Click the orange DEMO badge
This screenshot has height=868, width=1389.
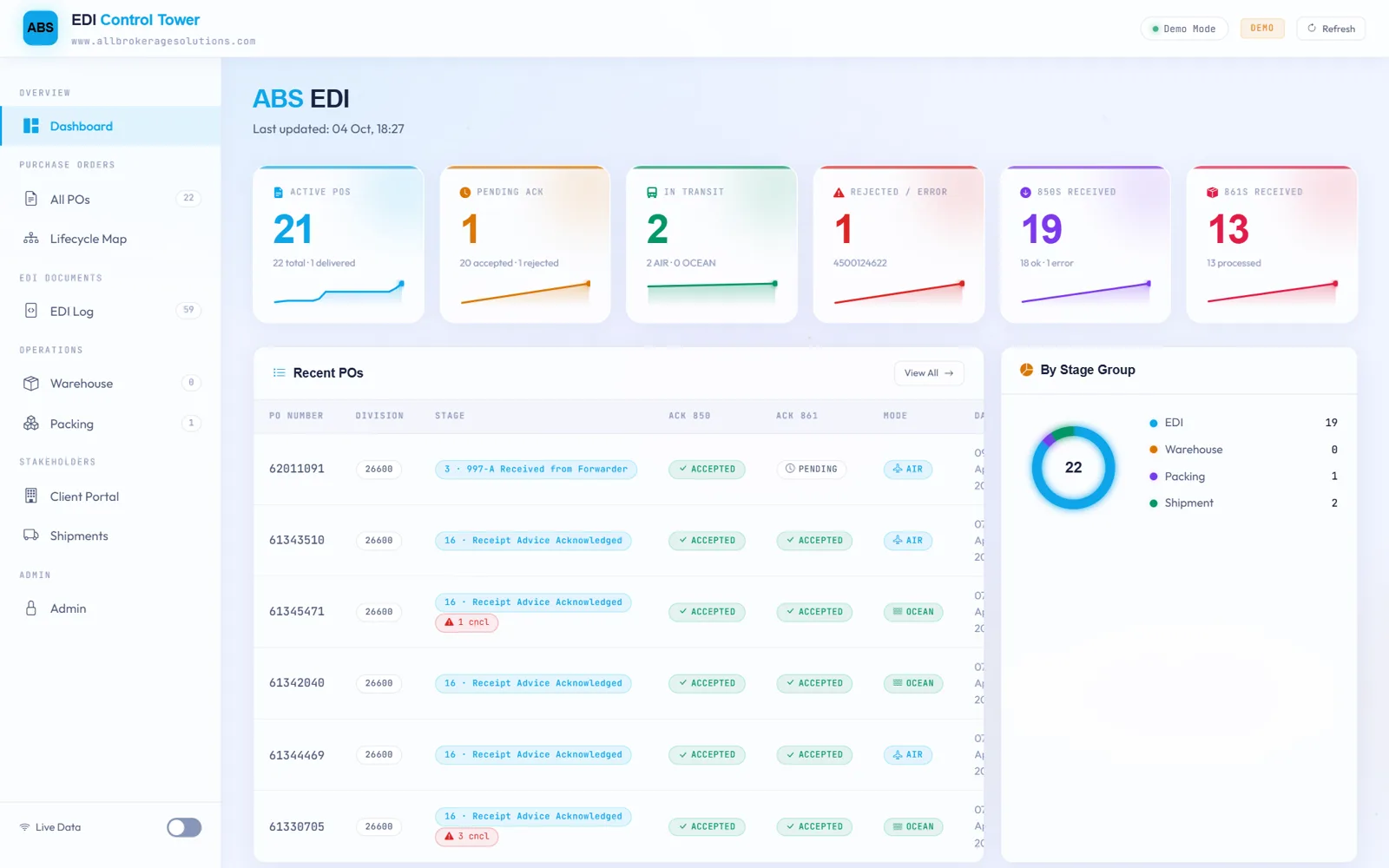[x=1262, y=29]
